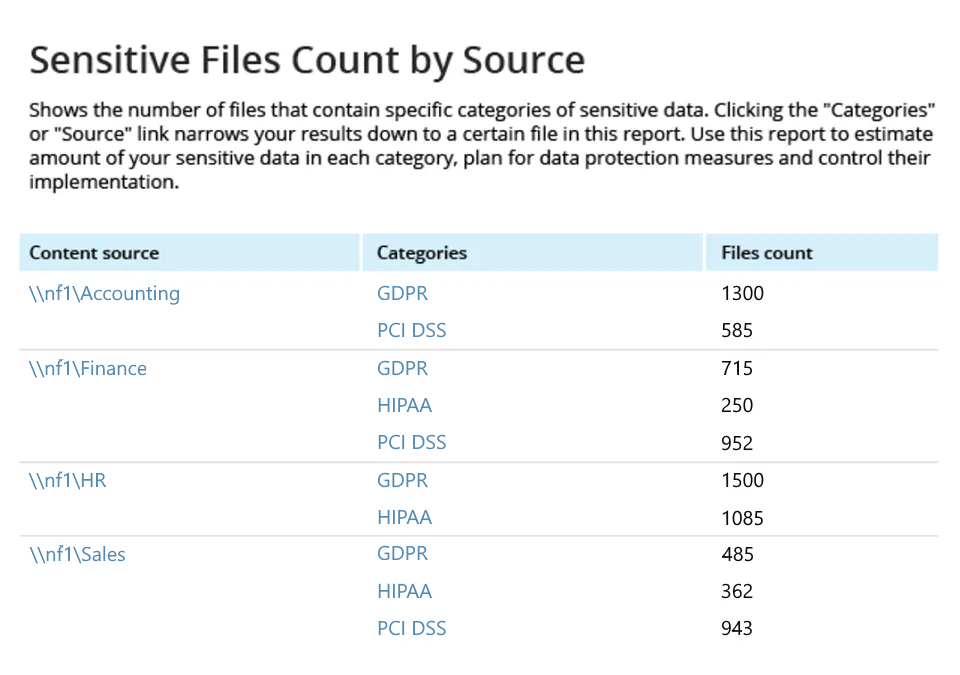Viewport: 960px width, 675px height.
Task: Click the GDPR link for HR
Action: pyautogui.click(x=402, y=480)
